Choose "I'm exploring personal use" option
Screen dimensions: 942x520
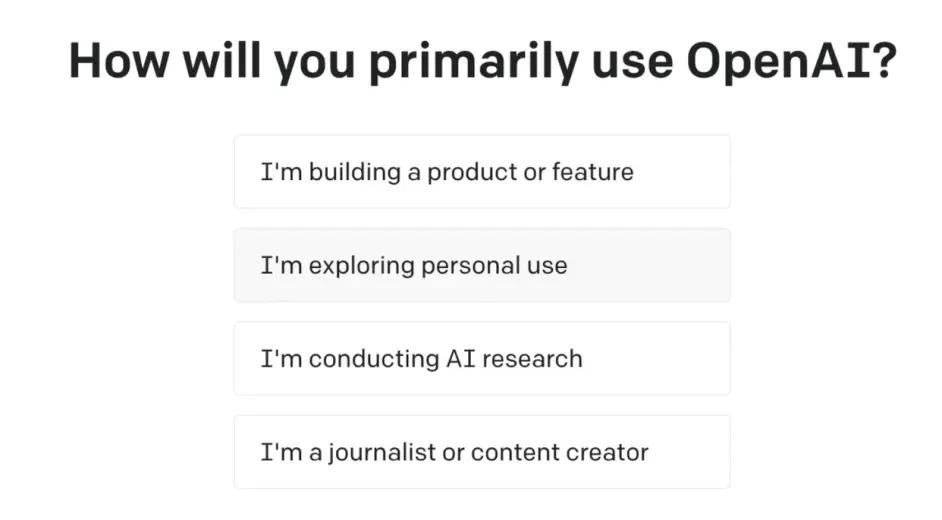point(481,266)
